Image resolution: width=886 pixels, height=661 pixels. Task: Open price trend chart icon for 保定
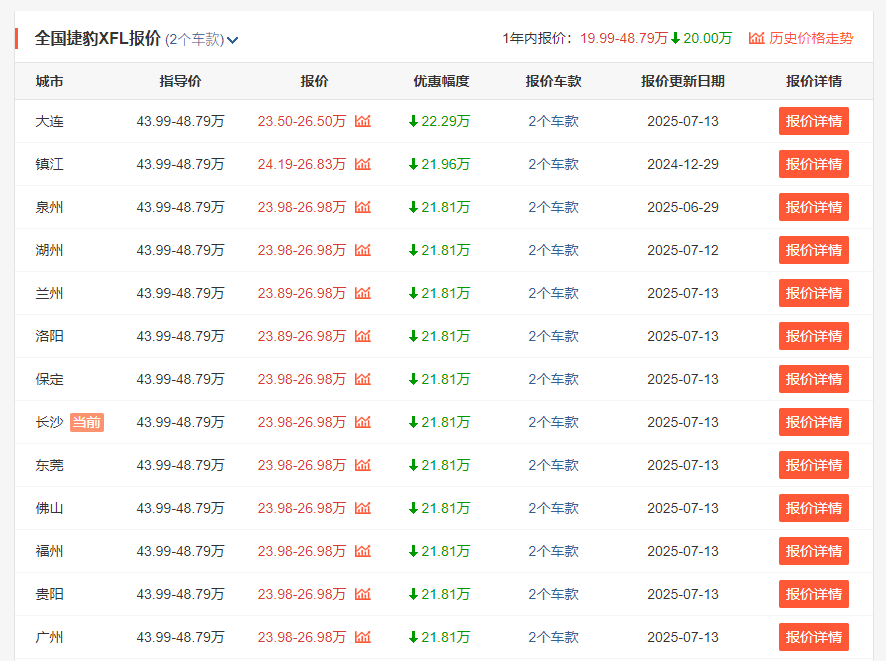tap(363, 379)
